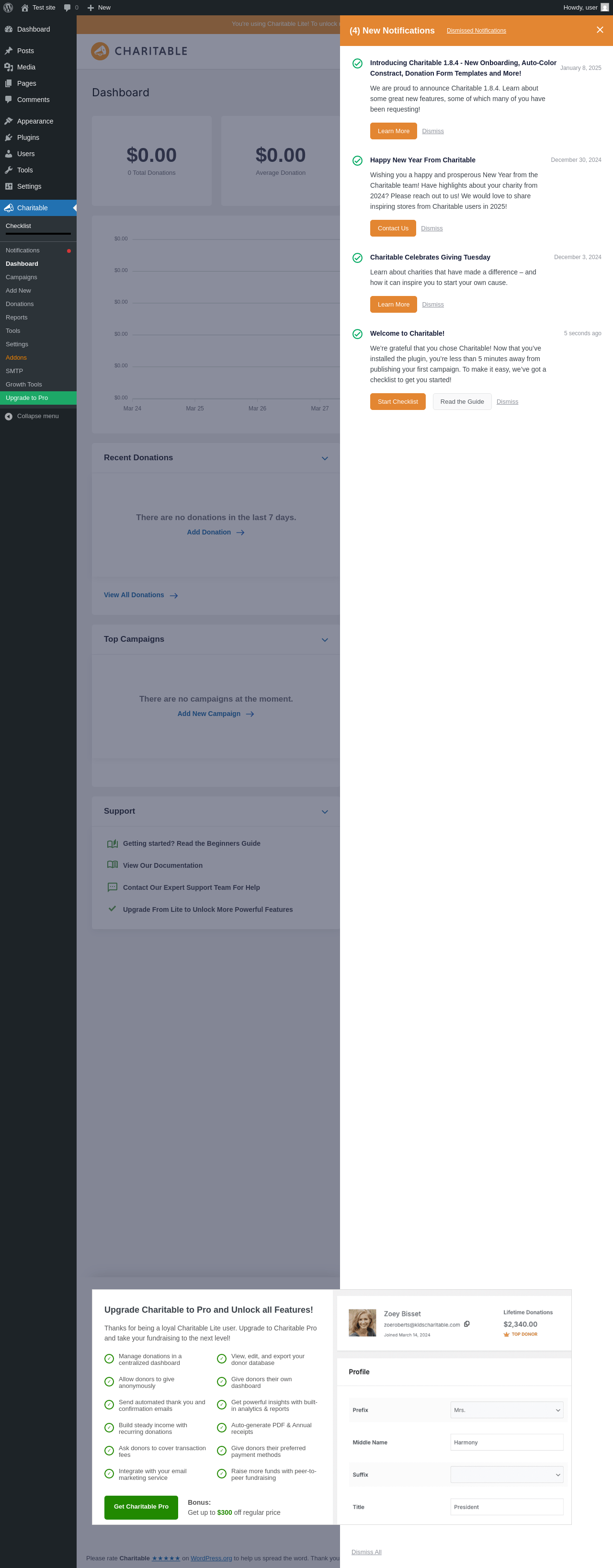Click the WordPress logo icon

pyautogui.click(x=9, y=7)
